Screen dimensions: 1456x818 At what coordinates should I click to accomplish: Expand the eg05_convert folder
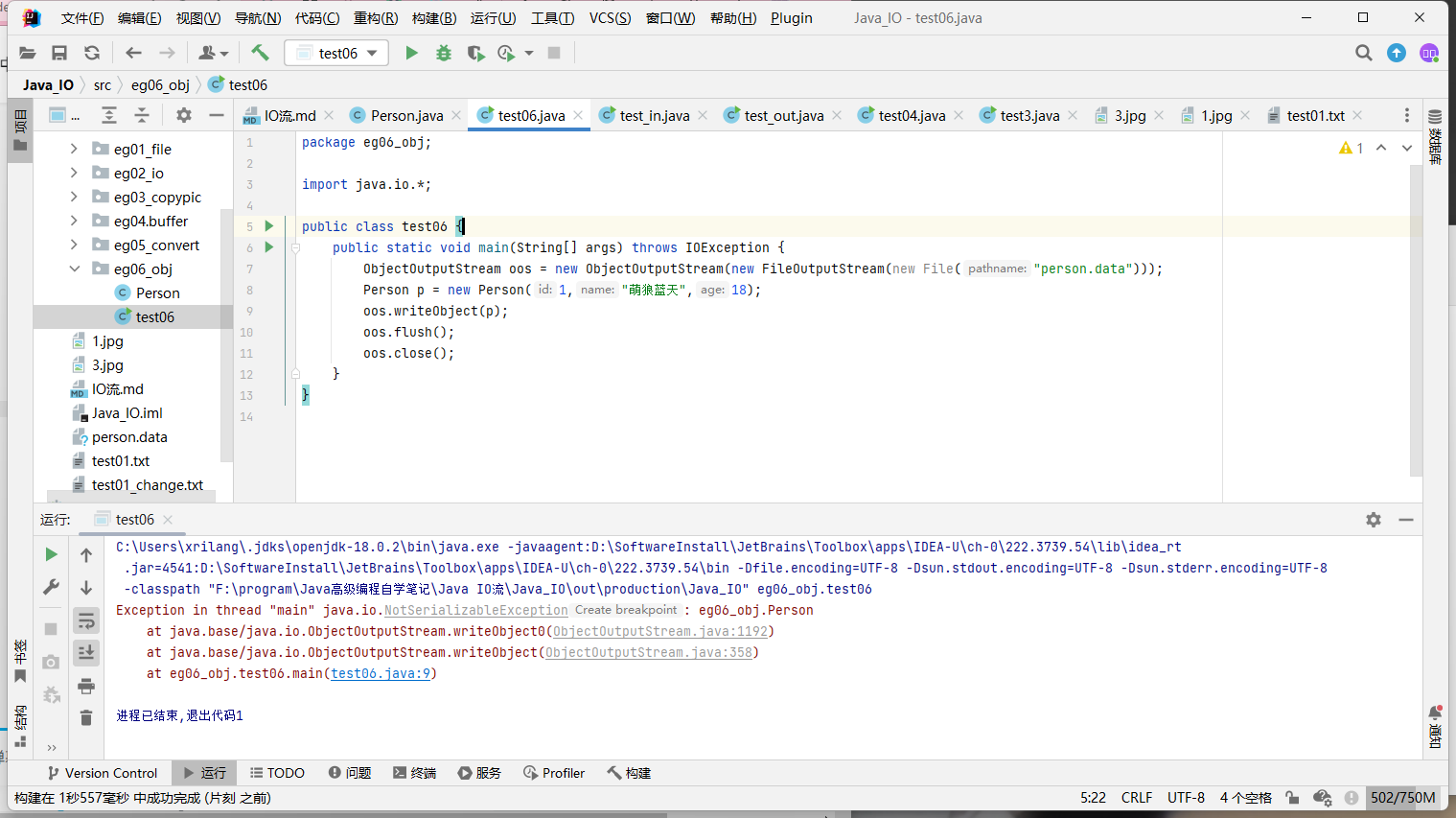(74, 245)
